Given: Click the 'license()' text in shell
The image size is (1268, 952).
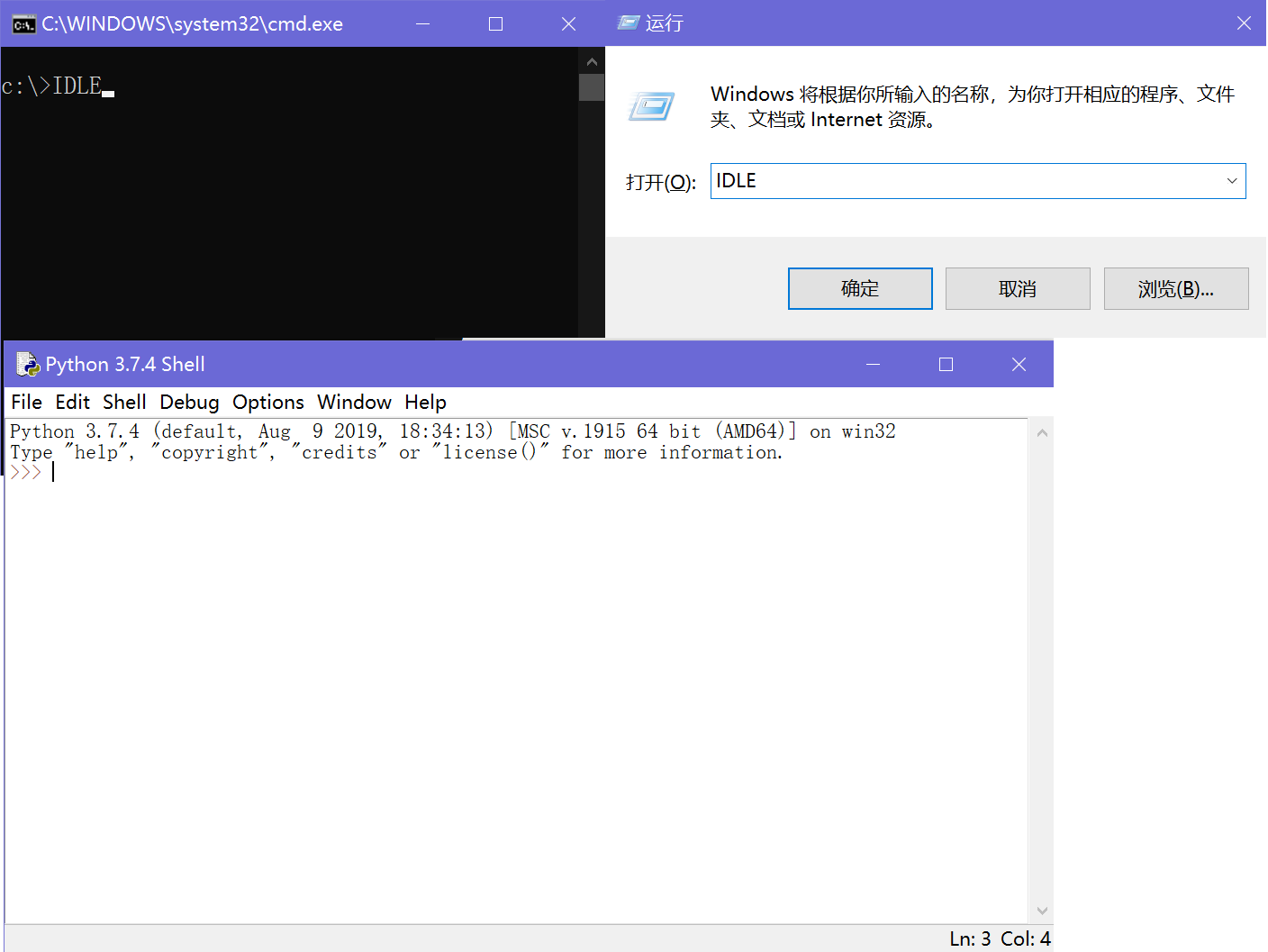Looking at the screenshot, I should click(490, 452).
